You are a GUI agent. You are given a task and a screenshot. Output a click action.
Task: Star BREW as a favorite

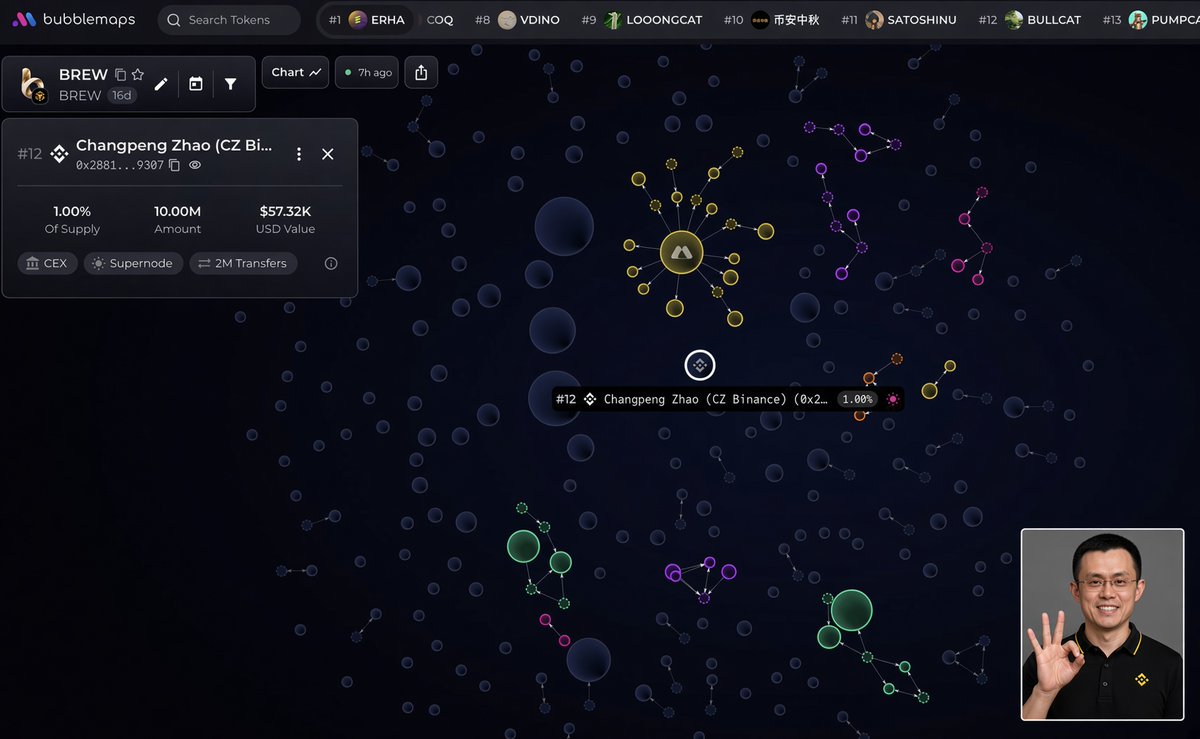tap(138, 75)
